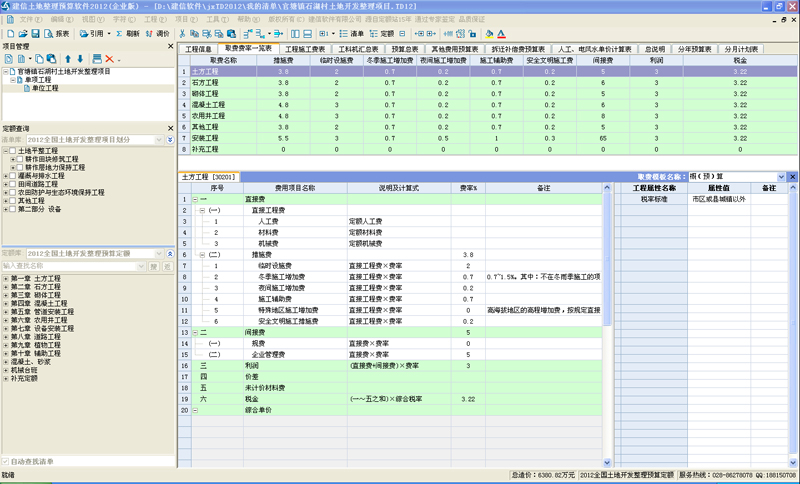Click the 调价 price adjust toolbar button
The width and height of the screenshot is (800, 484).
(157, 33)
